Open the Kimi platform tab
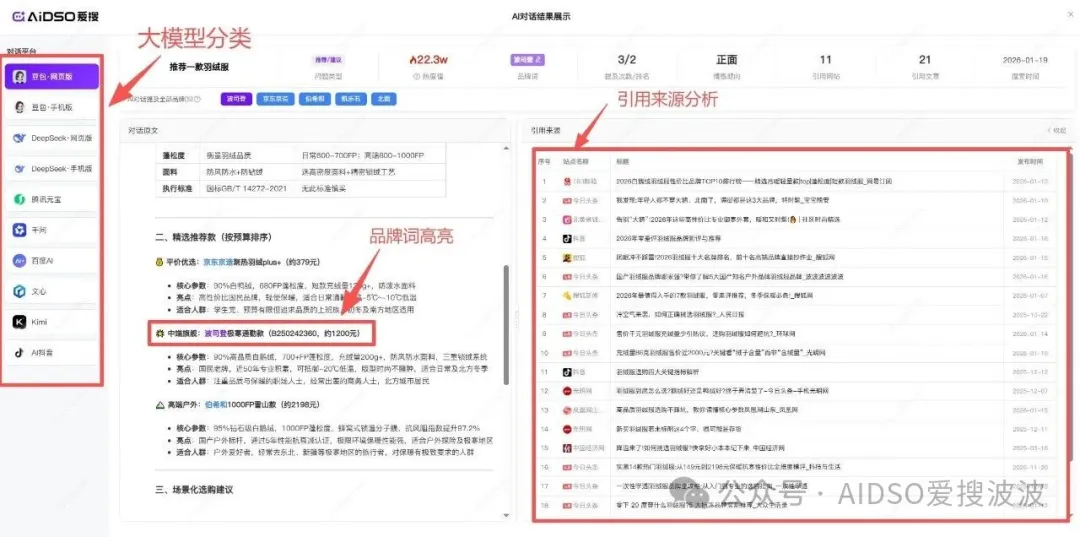 click(x=53, y=322)
